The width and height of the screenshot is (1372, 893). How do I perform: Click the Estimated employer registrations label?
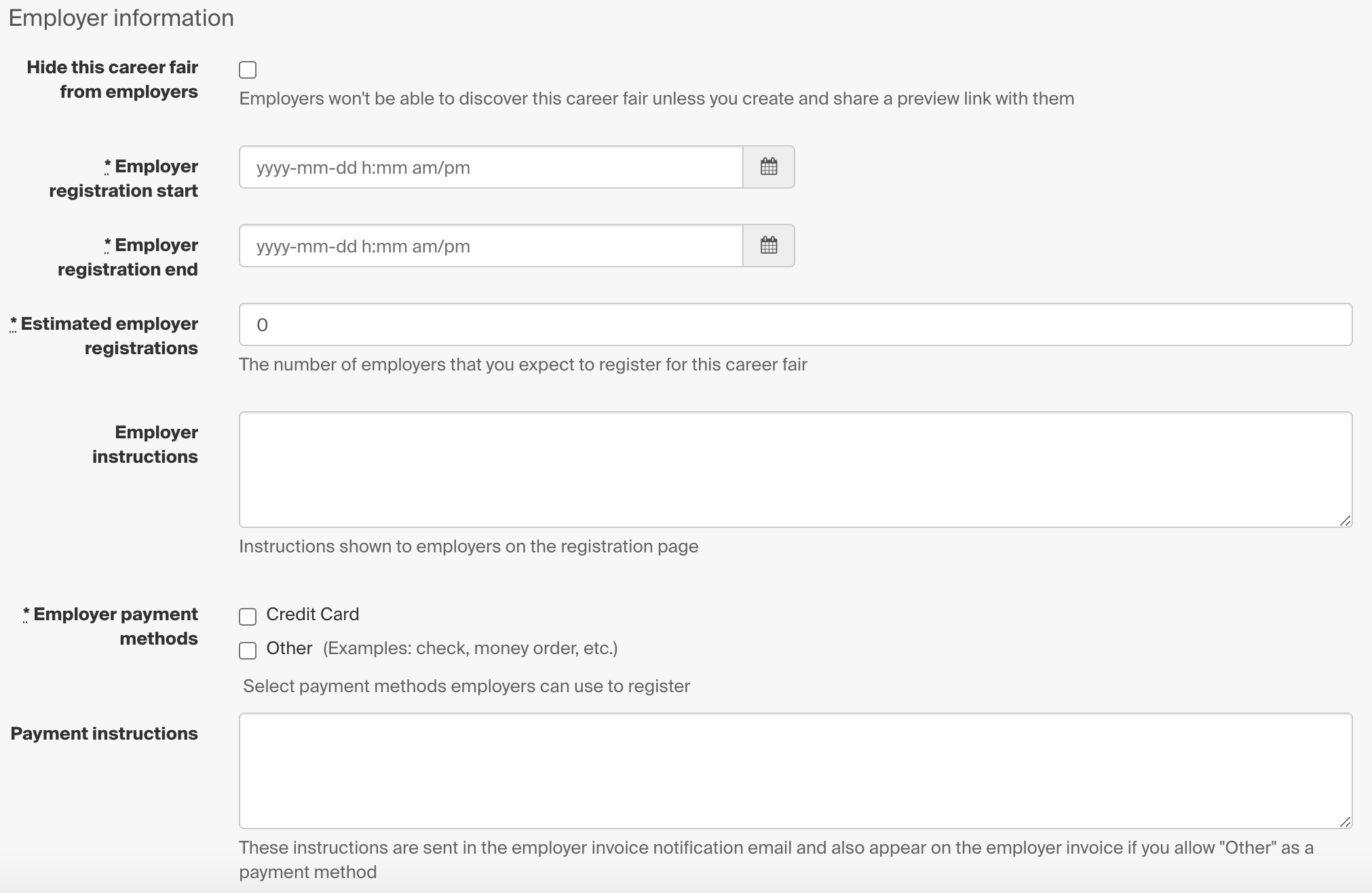coord(104,336)
